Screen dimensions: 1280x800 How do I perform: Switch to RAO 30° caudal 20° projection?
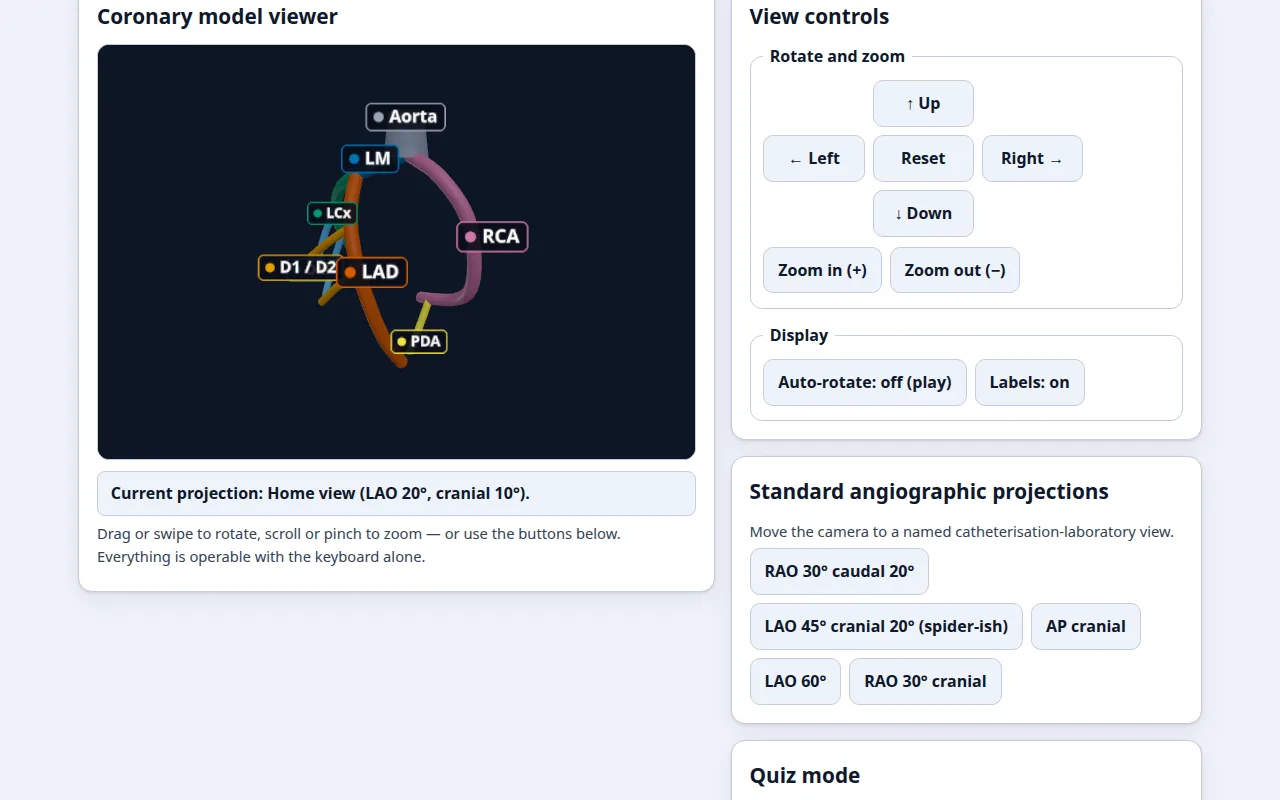pyautogui.click(x=839, y=571)
